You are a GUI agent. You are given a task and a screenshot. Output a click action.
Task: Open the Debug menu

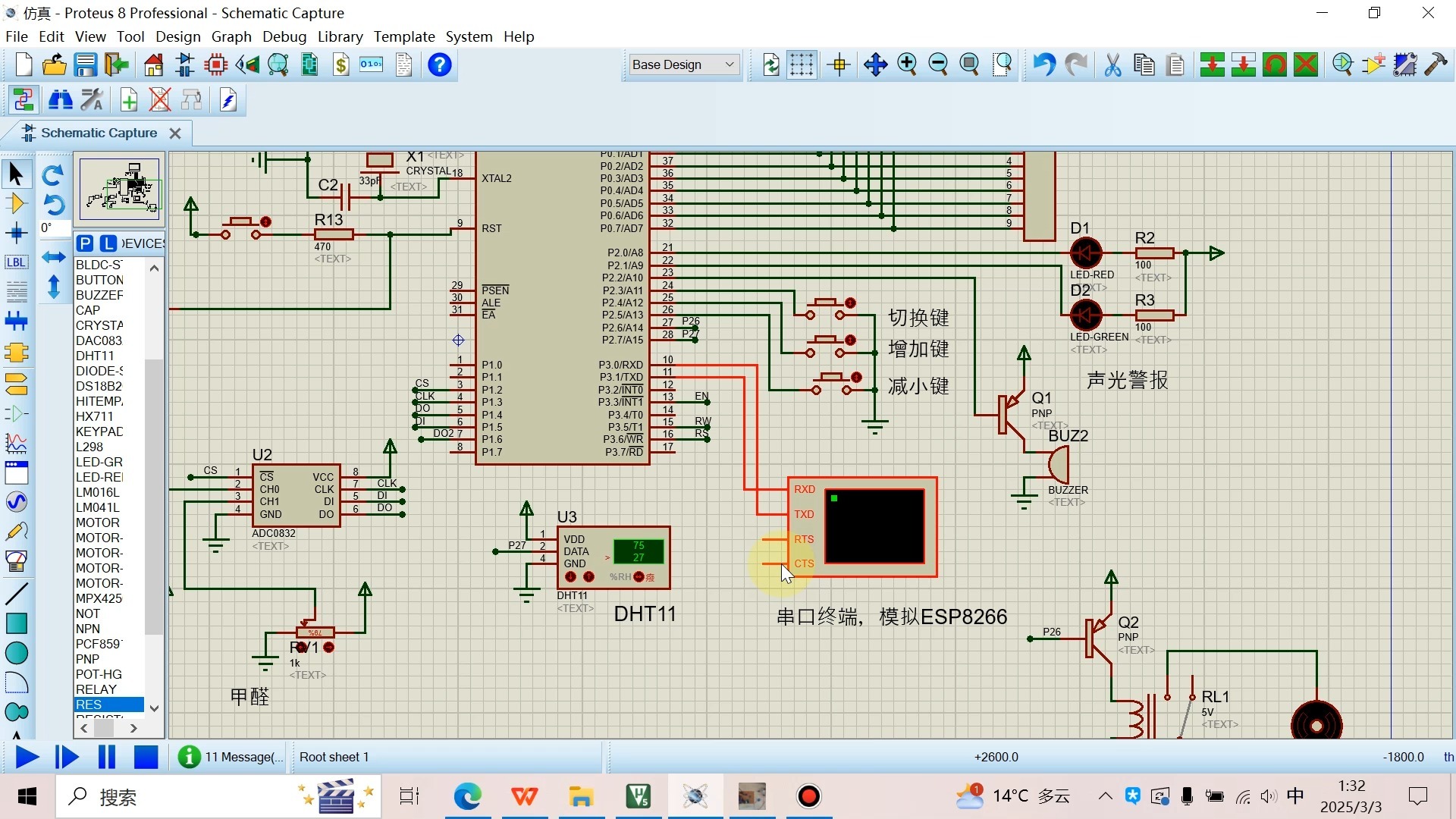(x=284, y=36)
